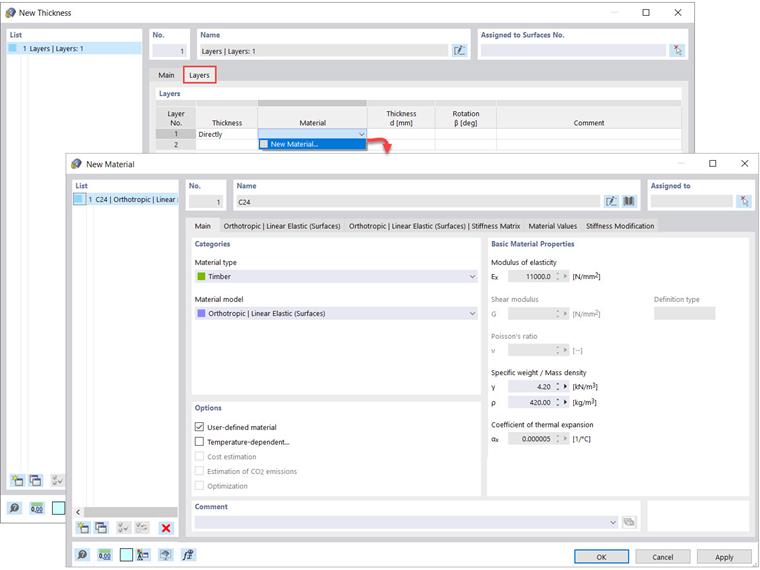Select New Material... entry in dropdown list

(313, 144)
